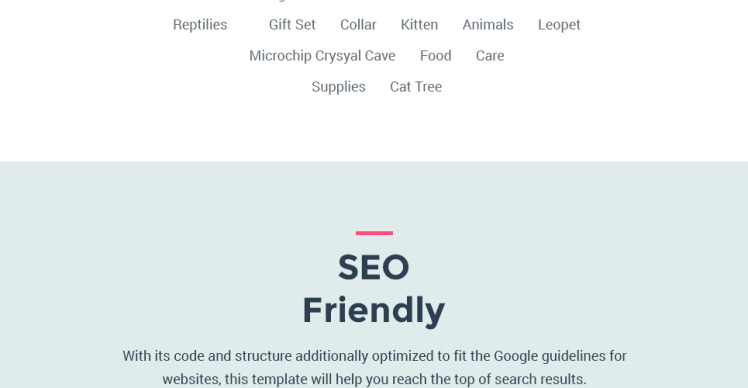Open the Care tag

[x=490, y=56]
